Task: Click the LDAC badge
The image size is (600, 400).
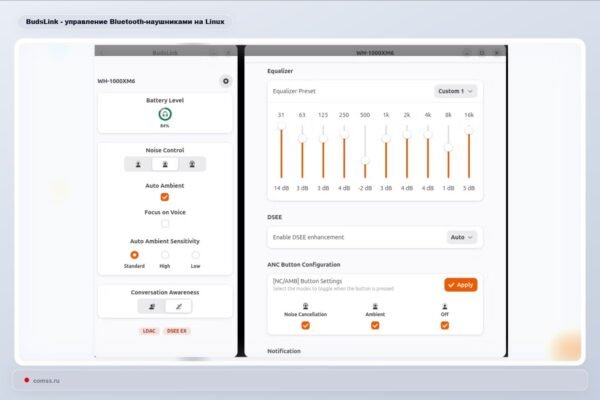Action: pos(149,331)
